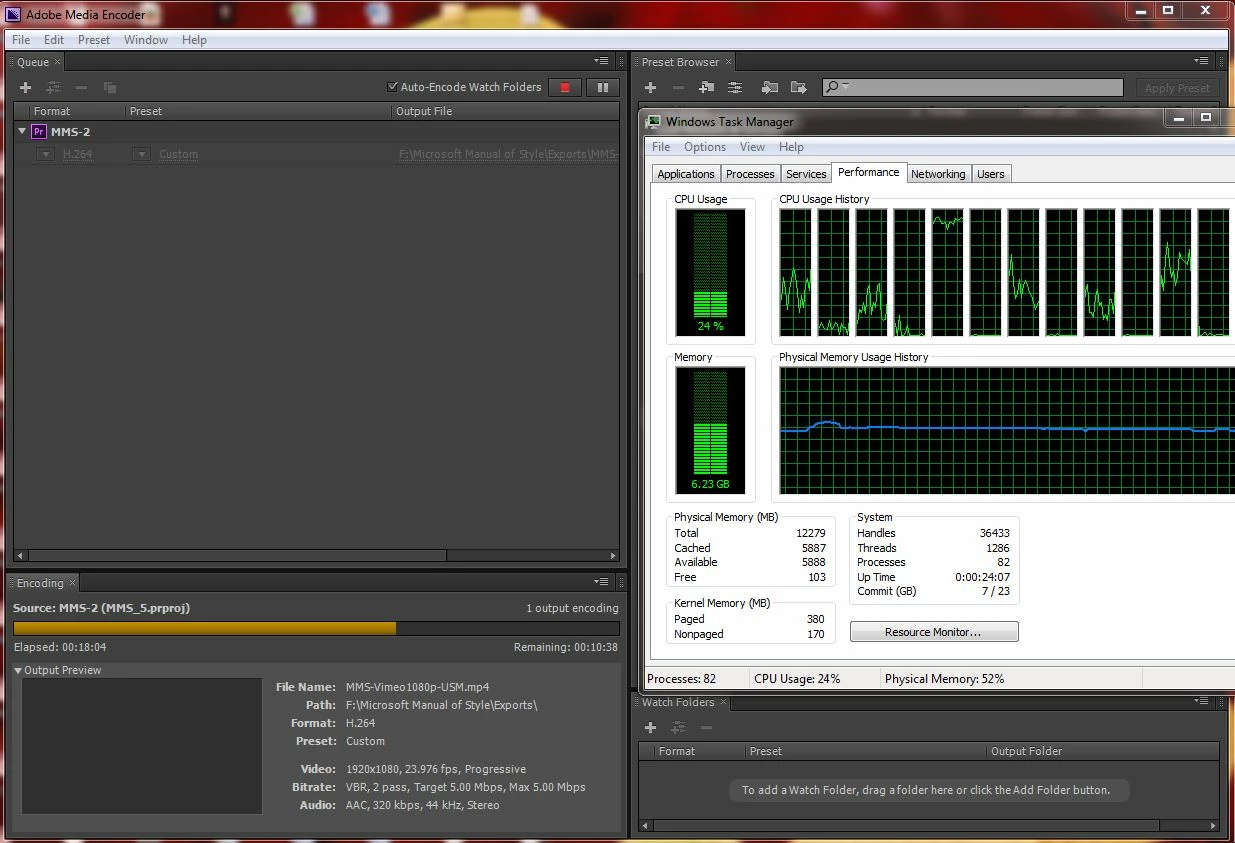The width and height of the screenshot is (1235, 843).
Task: Click the Format column header in Queue
Action: coord(52,111)
